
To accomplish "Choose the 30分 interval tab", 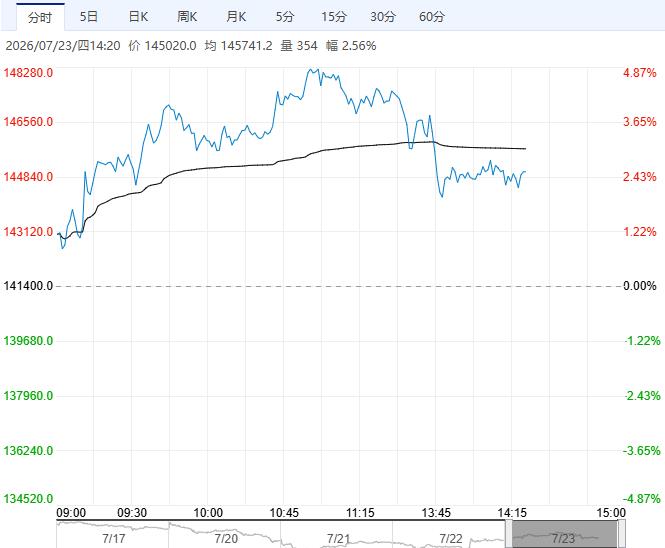I will pyautogui.click(x=383, y=17).
